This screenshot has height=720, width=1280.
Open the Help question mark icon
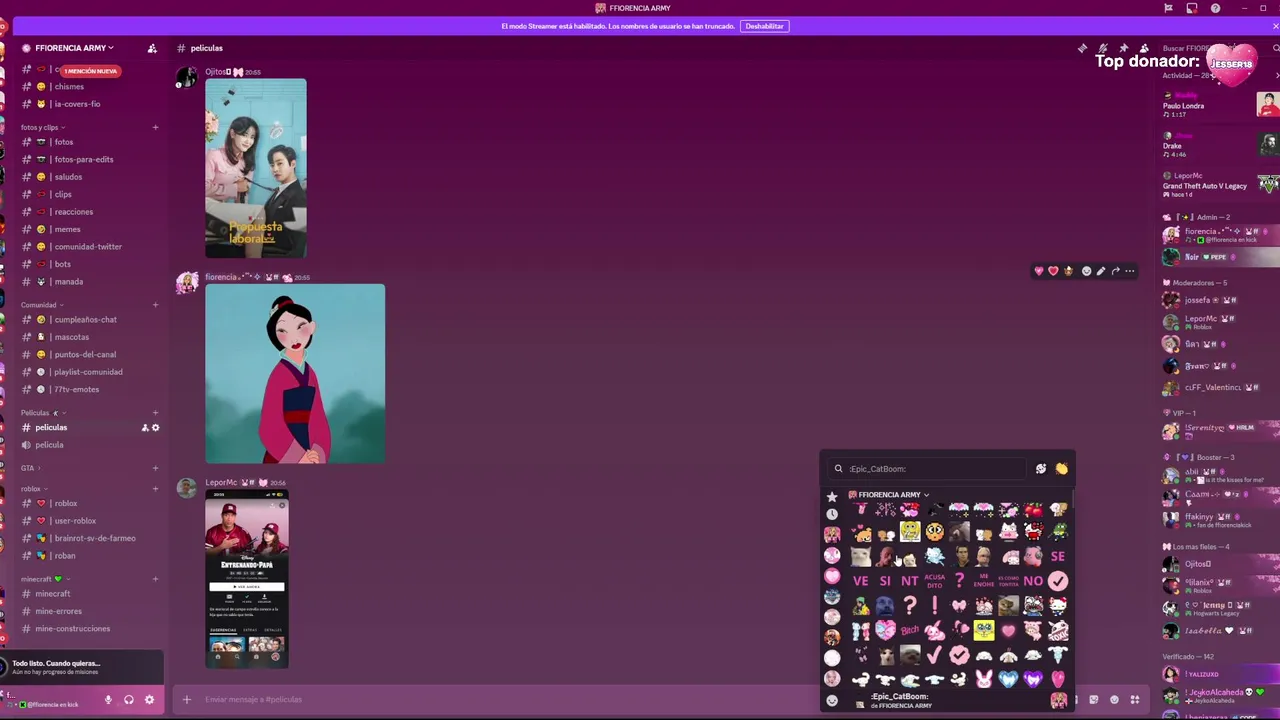point(1215,8)
